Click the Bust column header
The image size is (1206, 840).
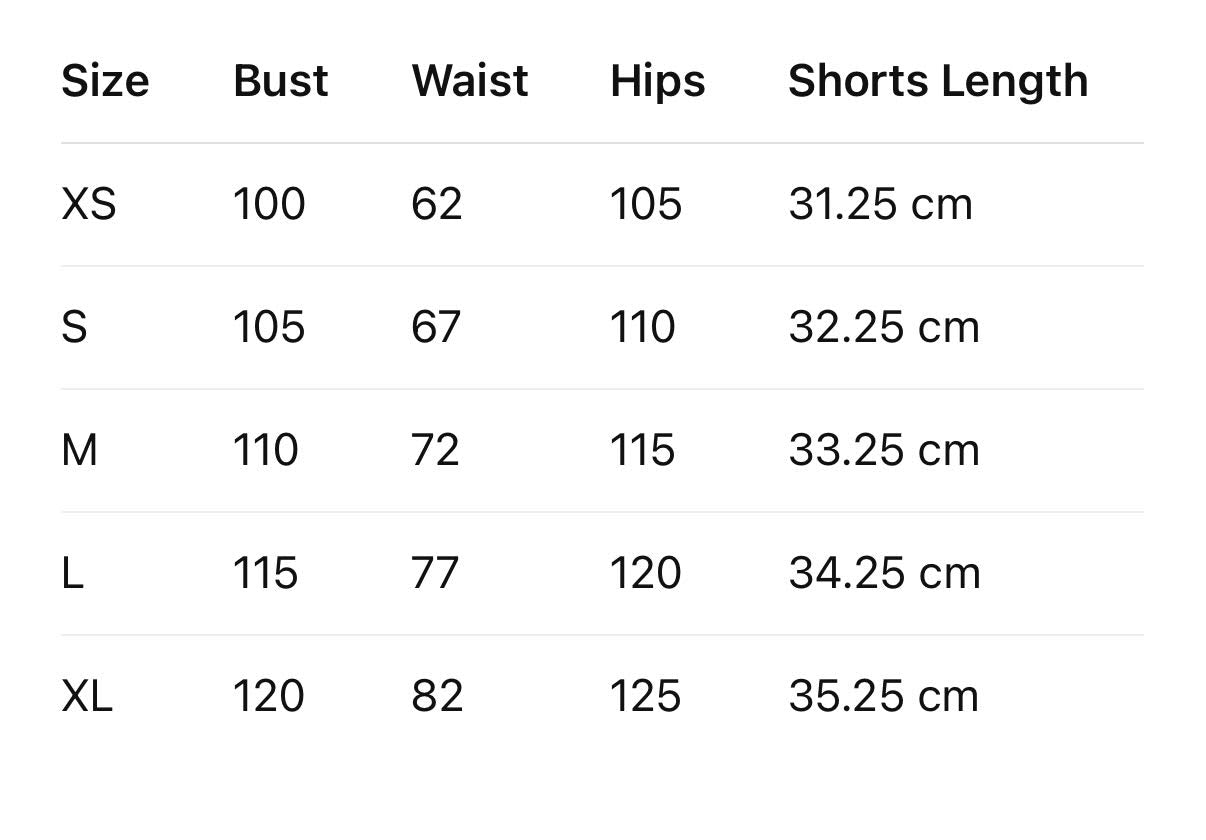pos(280,81)
